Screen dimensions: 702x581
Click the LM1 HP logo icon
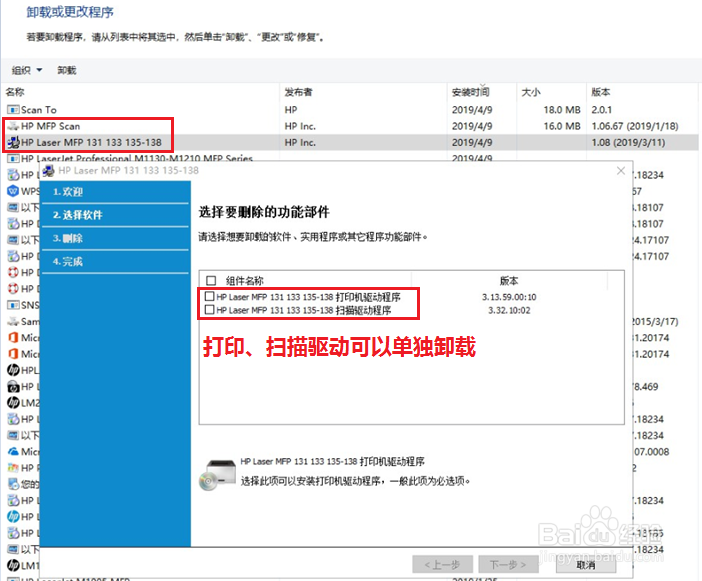pos(13,565)
